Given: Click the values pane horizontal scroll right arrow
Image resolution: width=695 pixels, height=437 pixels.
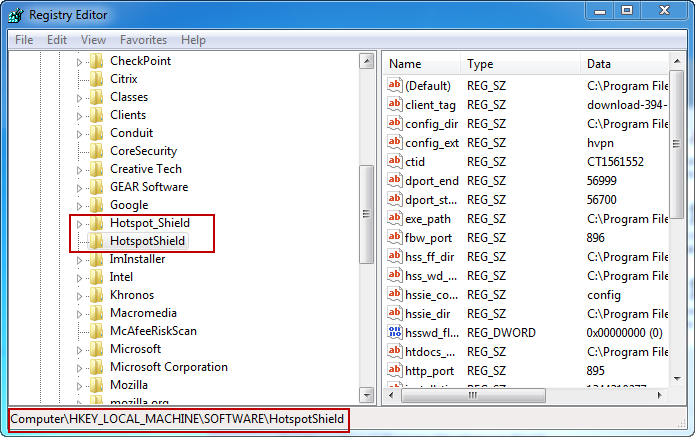Looking at the screenshot, I should pos(660,395).
